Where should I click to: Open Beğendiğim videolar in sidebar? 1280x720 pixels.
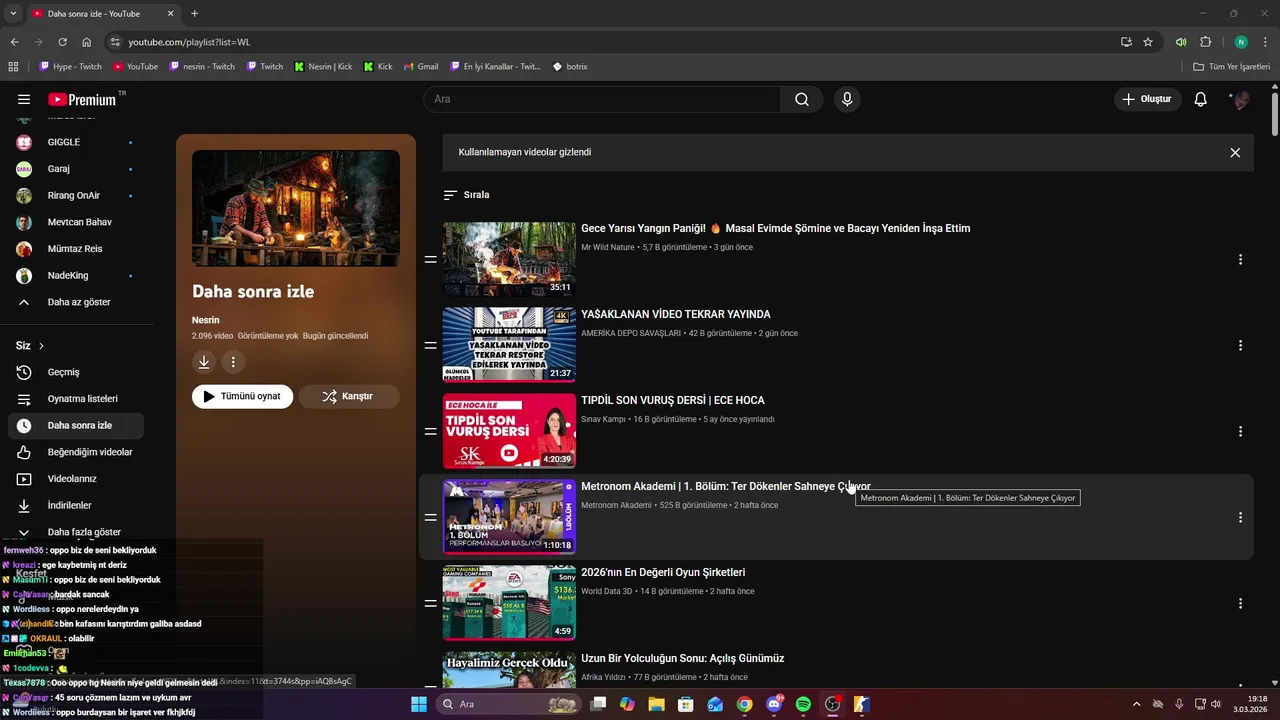[78, 452]
